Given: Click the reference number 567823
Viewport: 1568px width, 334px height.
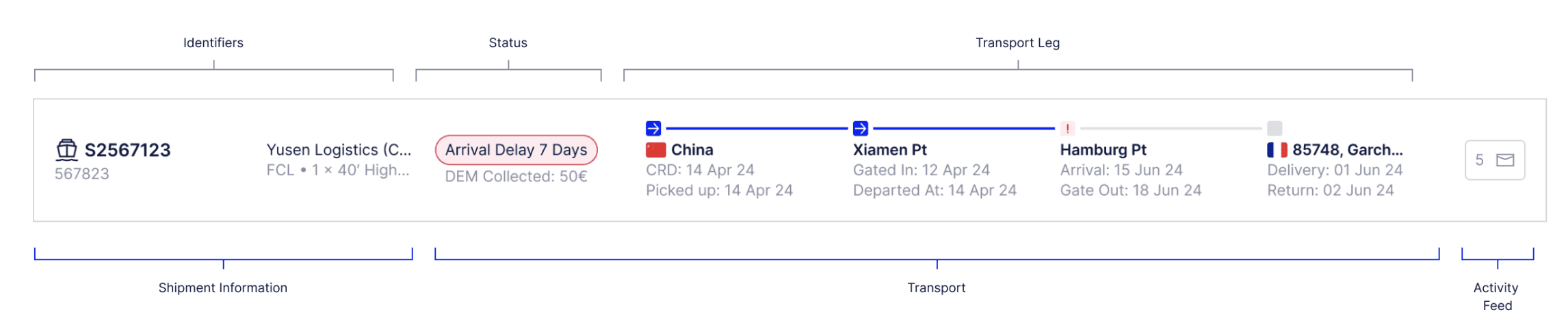Looking at the screenshot, I should click(82, 174).
